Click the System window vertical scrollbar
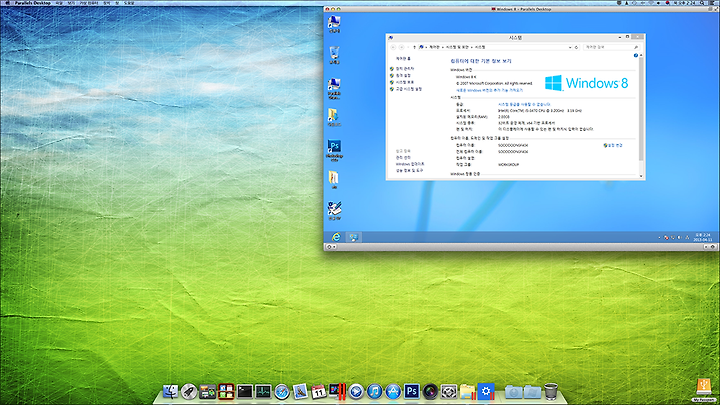Viewport: 720px width, 405px height. point(641,108)
